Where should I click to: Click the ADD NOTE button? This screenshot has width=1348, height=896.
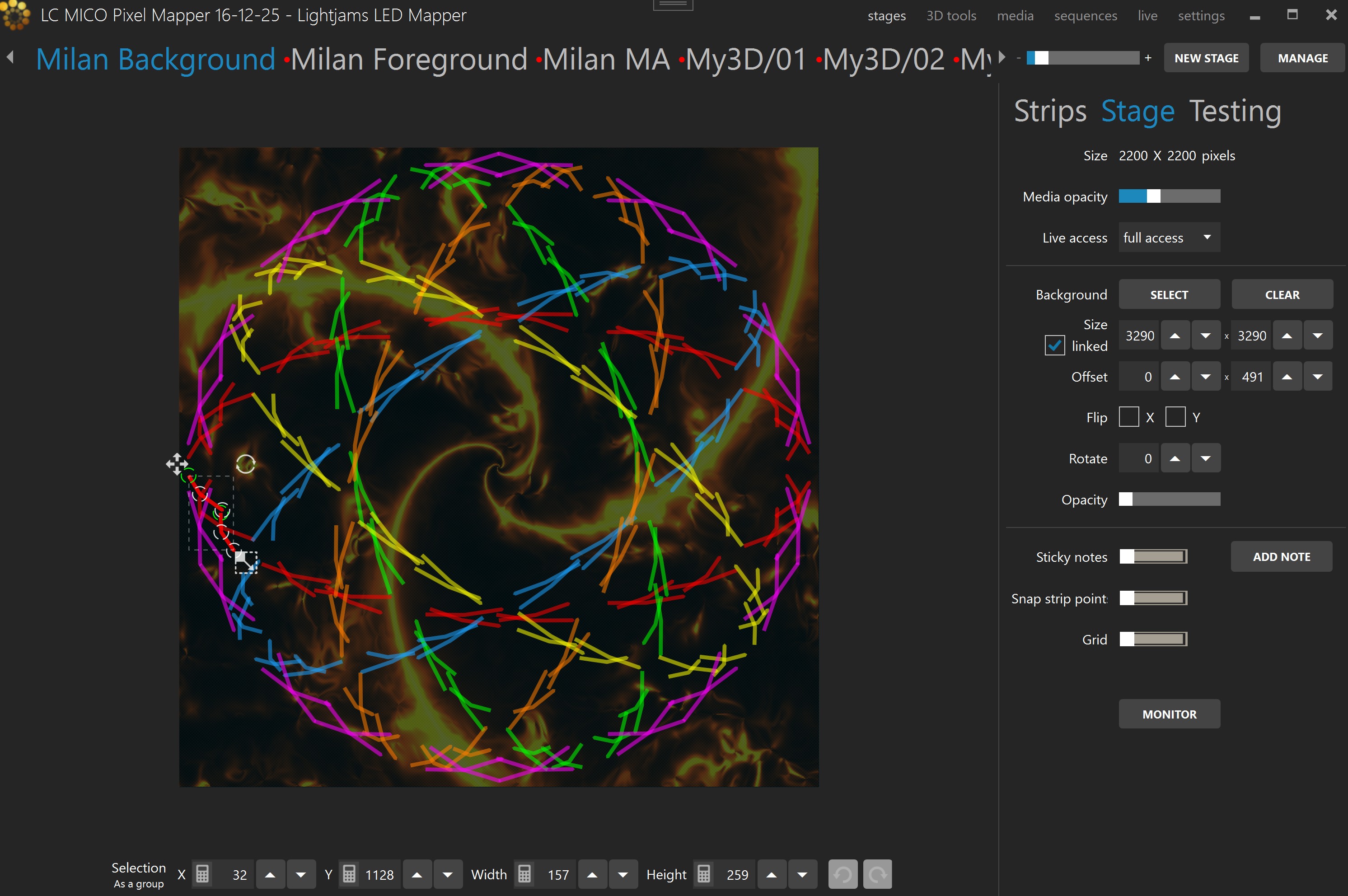[1282, 556]
